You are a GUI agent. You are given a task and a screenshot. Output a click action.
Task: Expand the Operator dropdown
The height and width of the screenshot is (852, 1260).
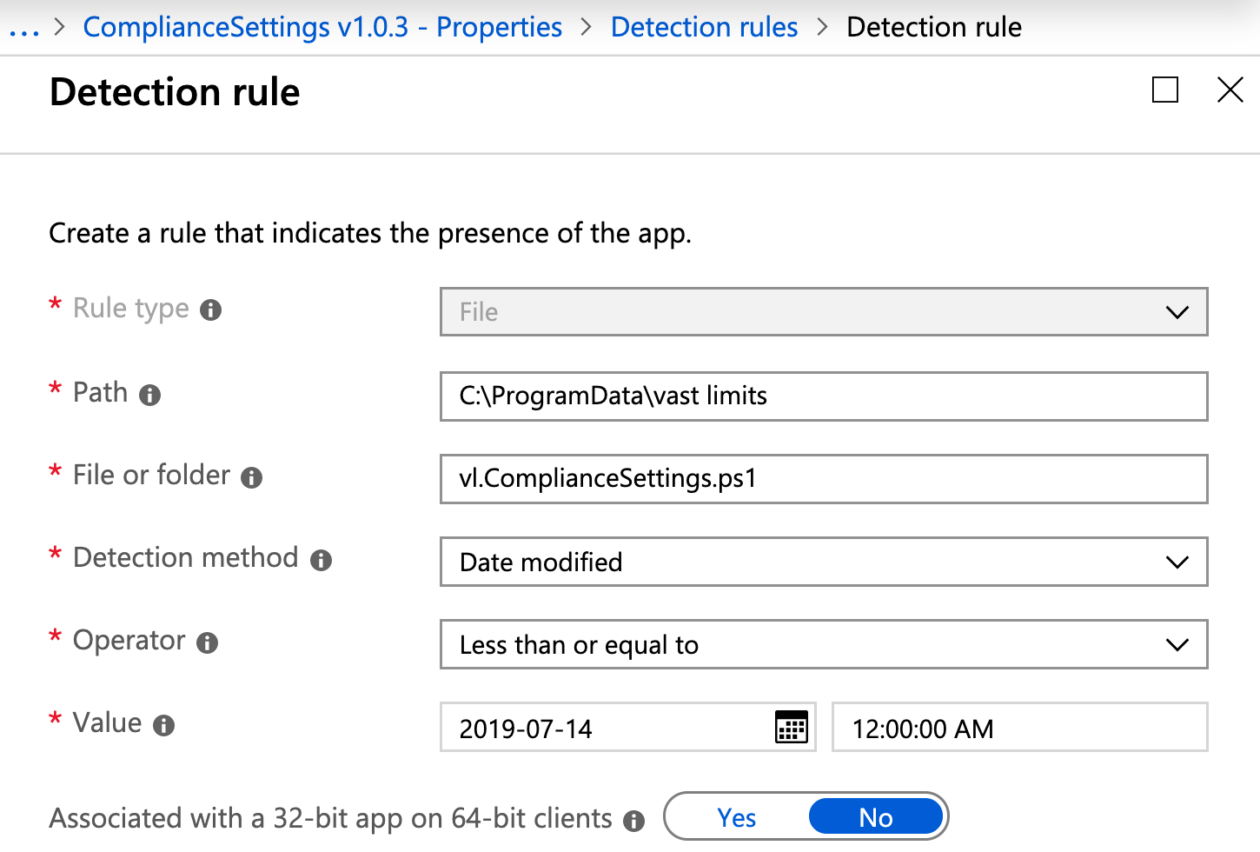click(x=1179, y=644)
